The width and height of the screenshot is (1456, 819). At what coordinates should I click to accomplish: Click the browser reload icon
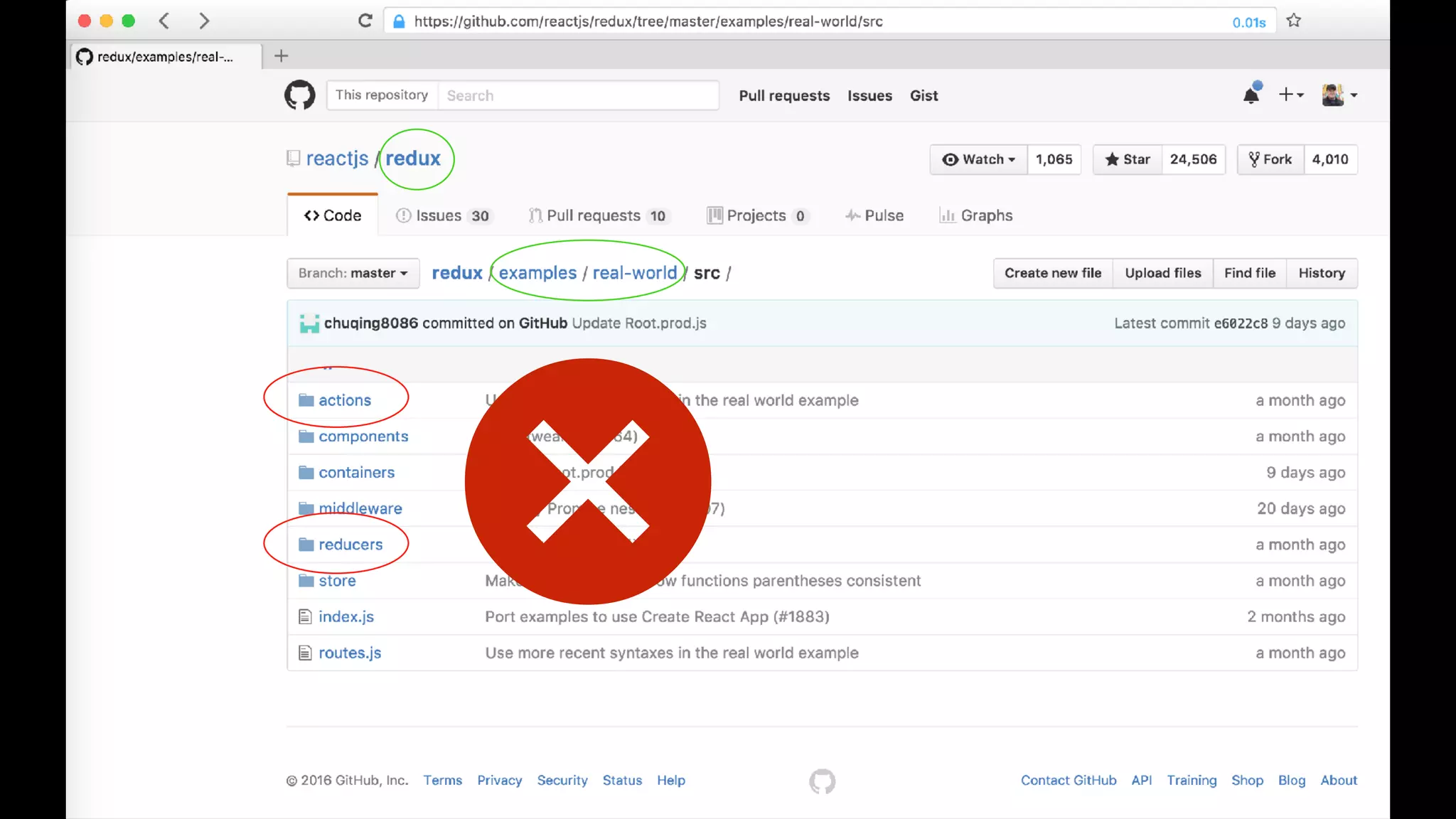pos(365,21)
